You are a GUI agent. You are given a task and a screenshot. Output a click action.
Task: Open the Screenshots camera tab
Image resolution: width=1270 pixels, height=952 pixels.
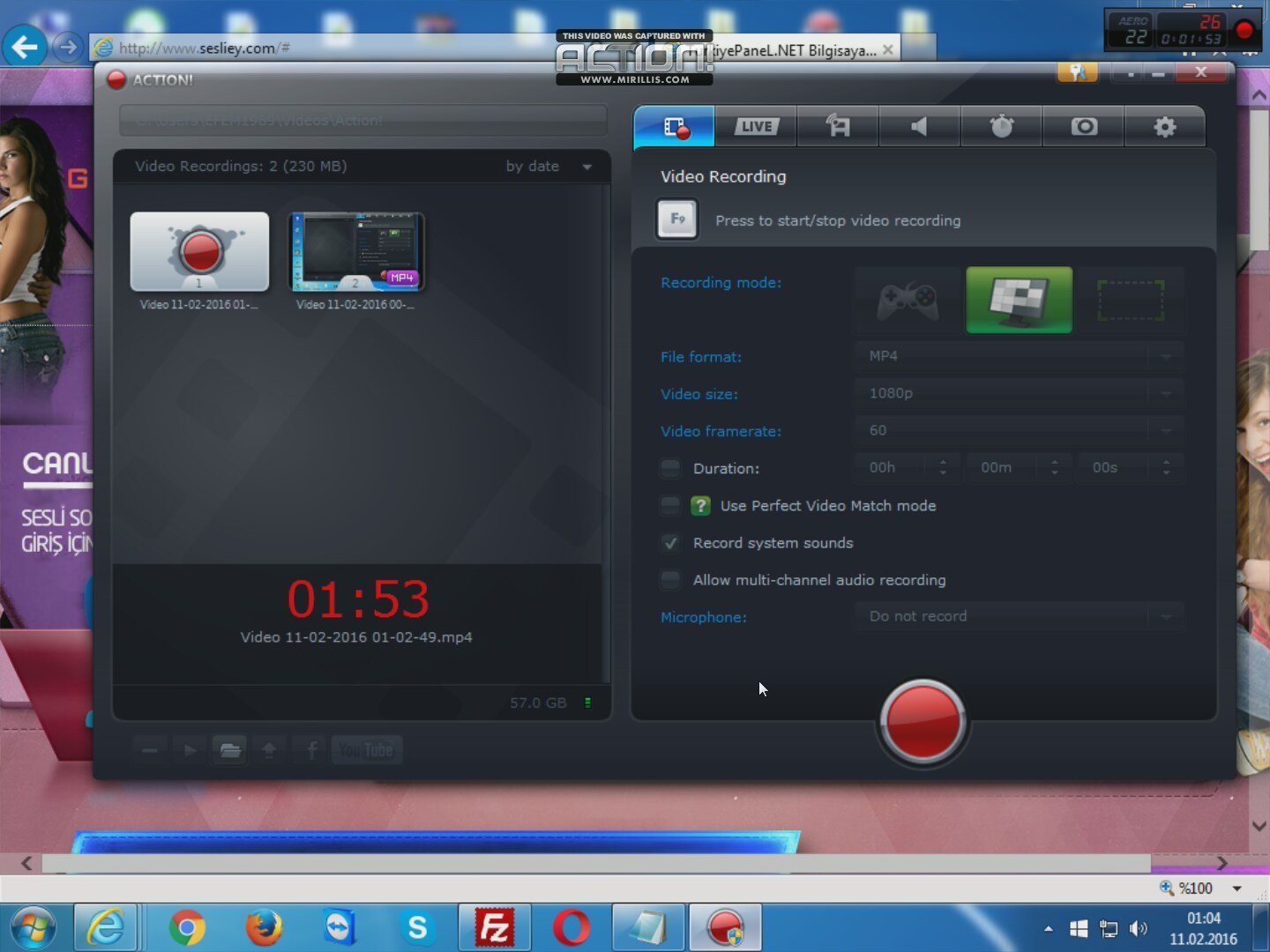tap(1084, 127)
